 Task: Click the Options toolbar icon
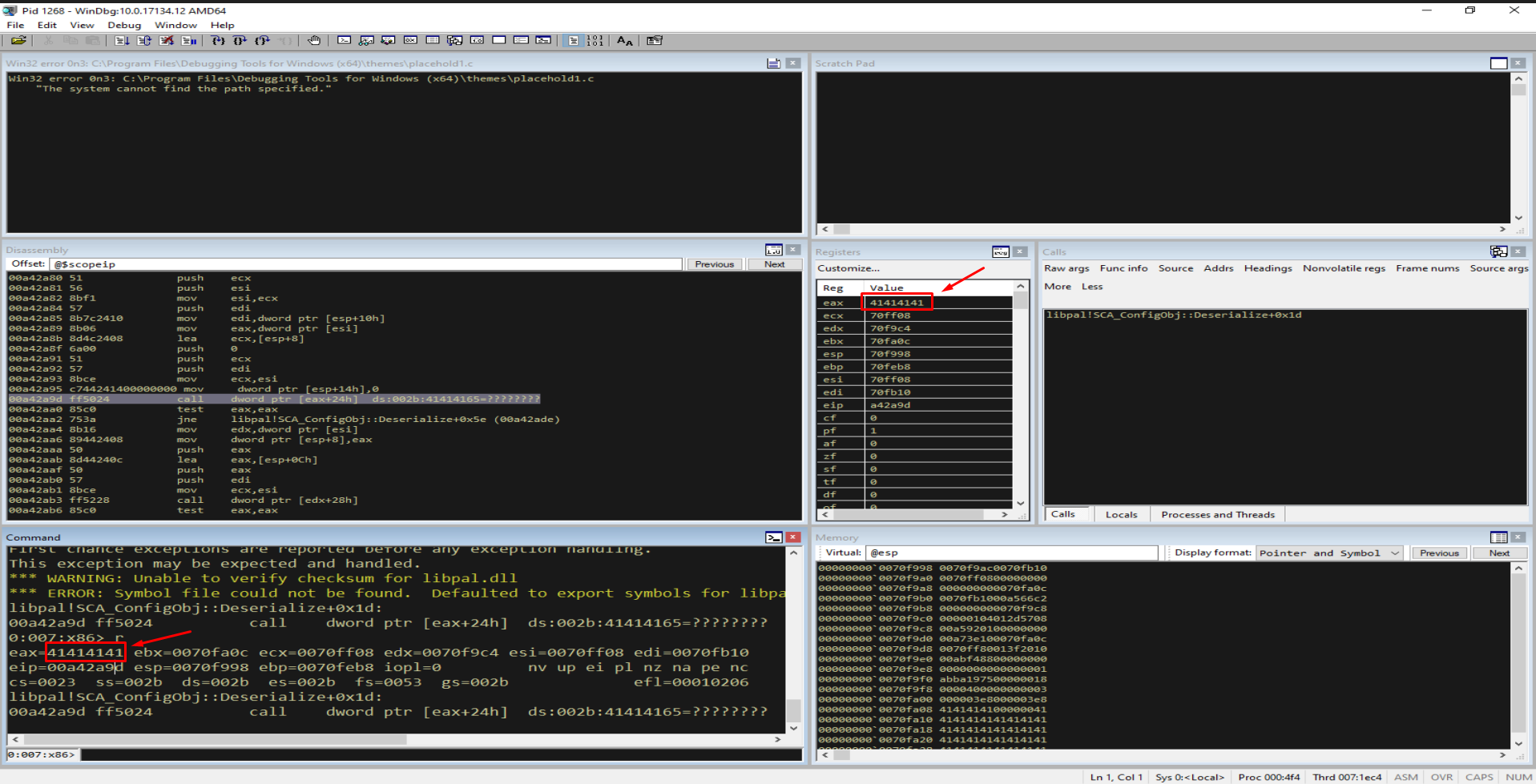pos(655,40)
